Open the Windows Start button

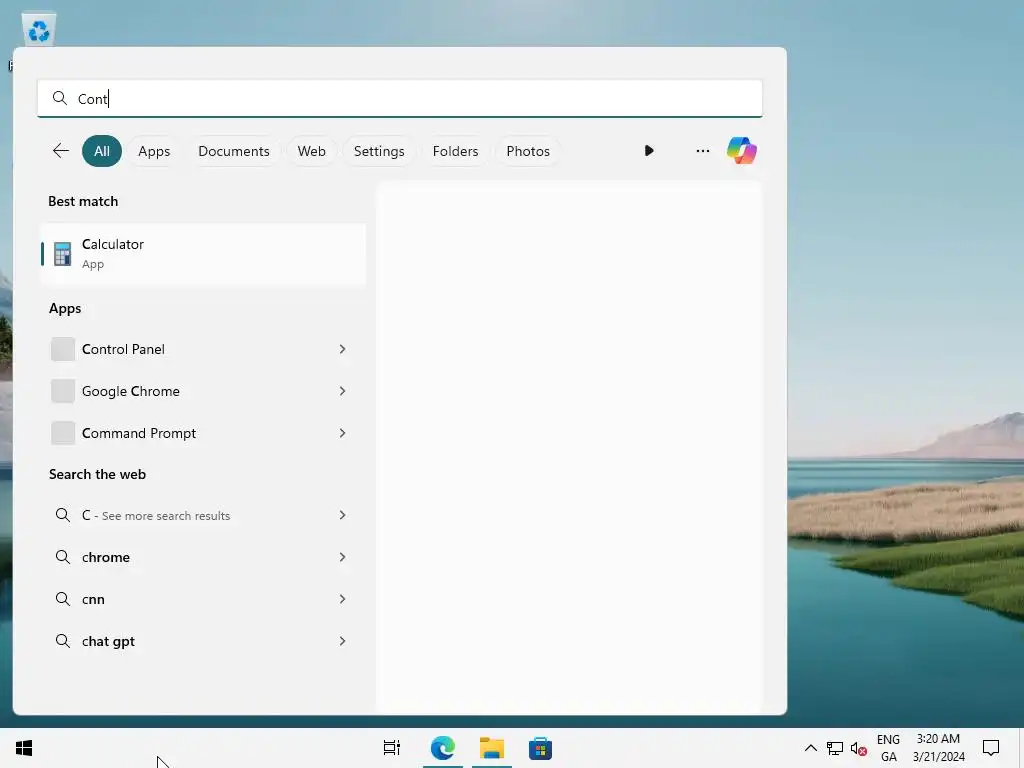coord(24,748)
